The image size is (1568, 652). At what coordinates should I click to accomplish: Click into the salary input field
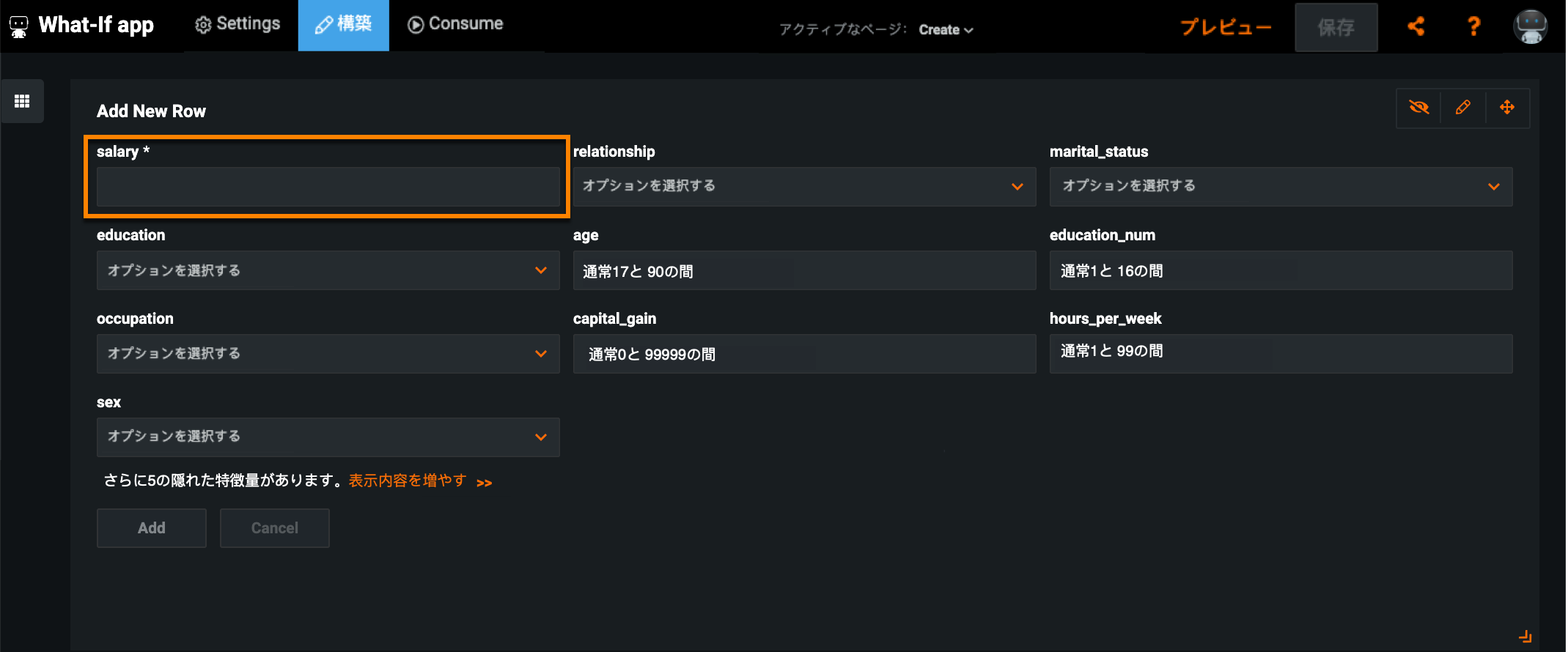328,187
